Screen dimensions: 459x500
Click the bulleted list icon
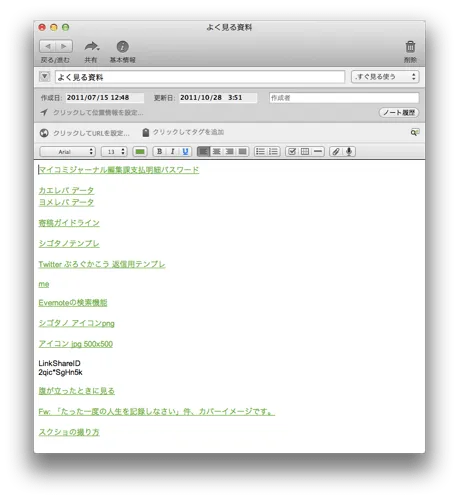(x=260, y=152)
